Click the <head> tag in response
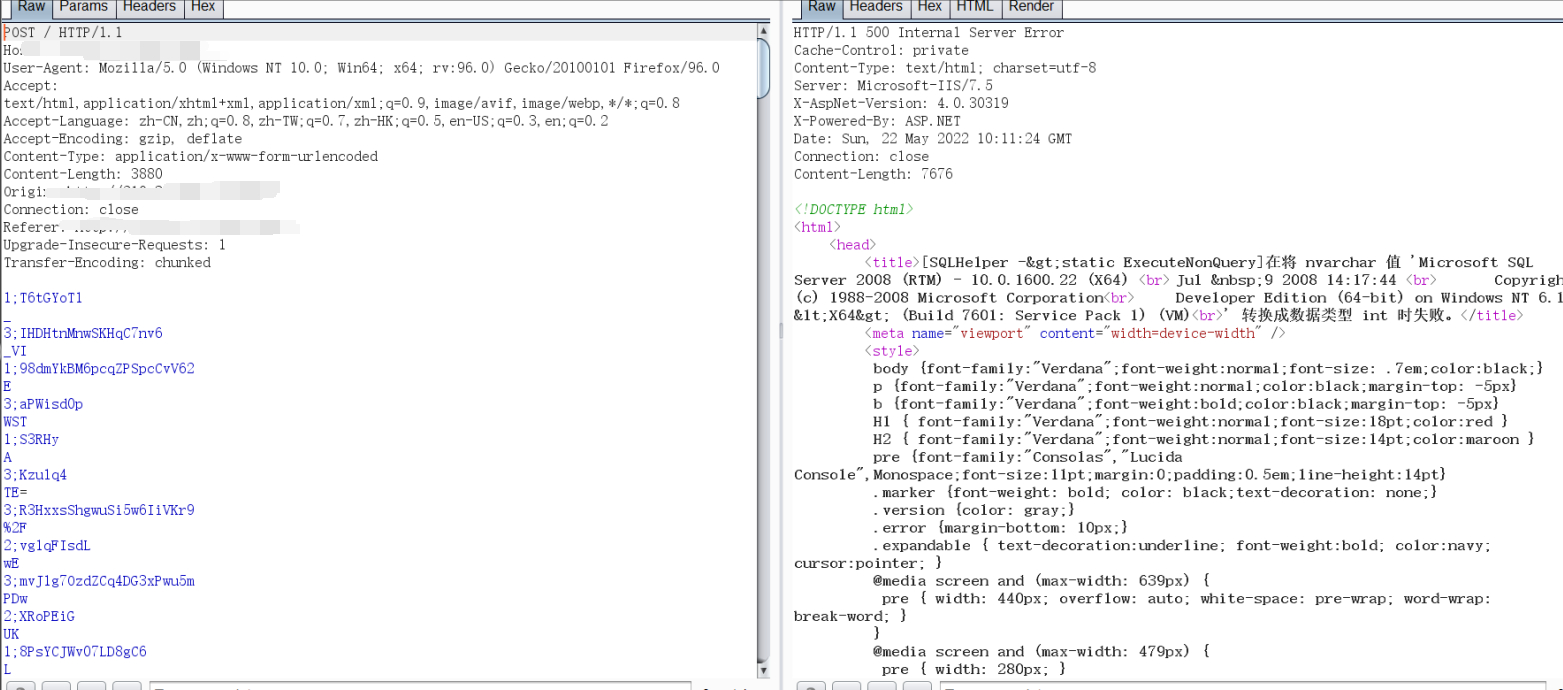Image resolution: width=1563 pixels, height=690 pixels. coord(853,245)
